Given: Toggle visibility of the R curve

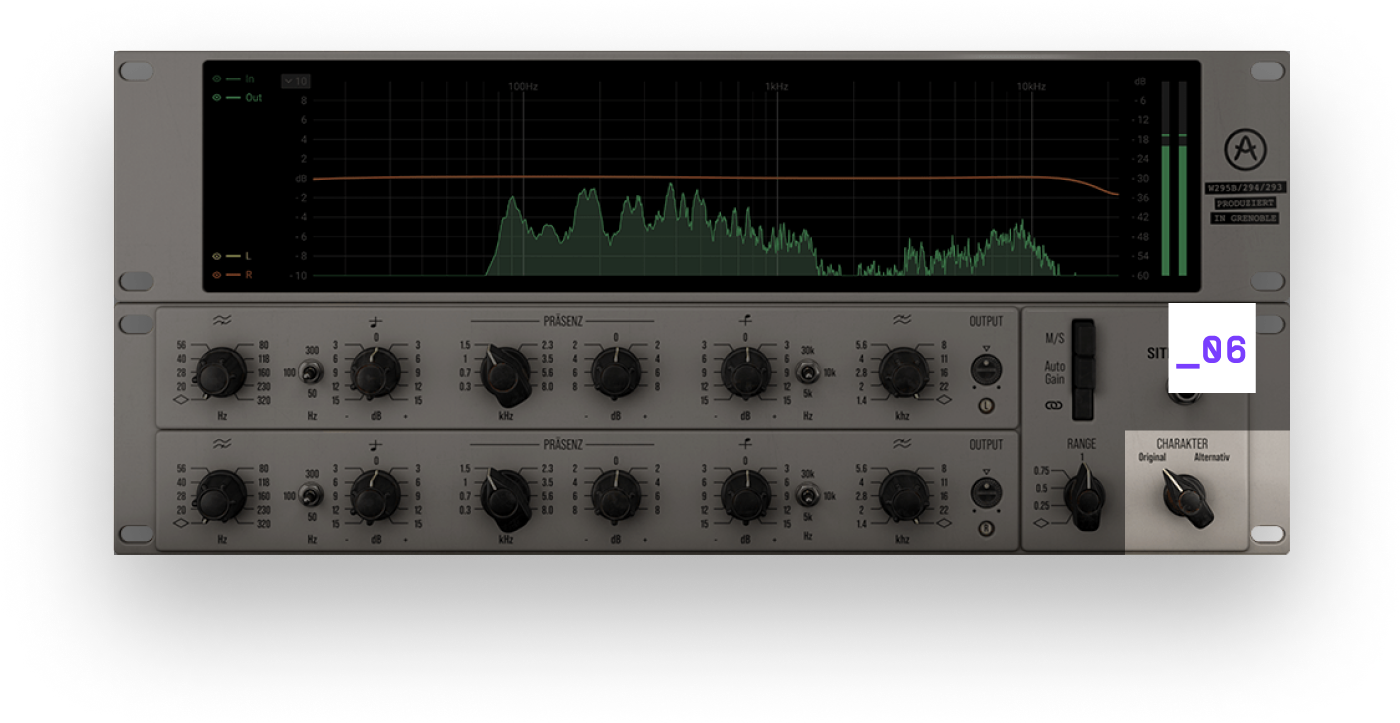Looking at the screenshot, I should (x=216, y=274).
